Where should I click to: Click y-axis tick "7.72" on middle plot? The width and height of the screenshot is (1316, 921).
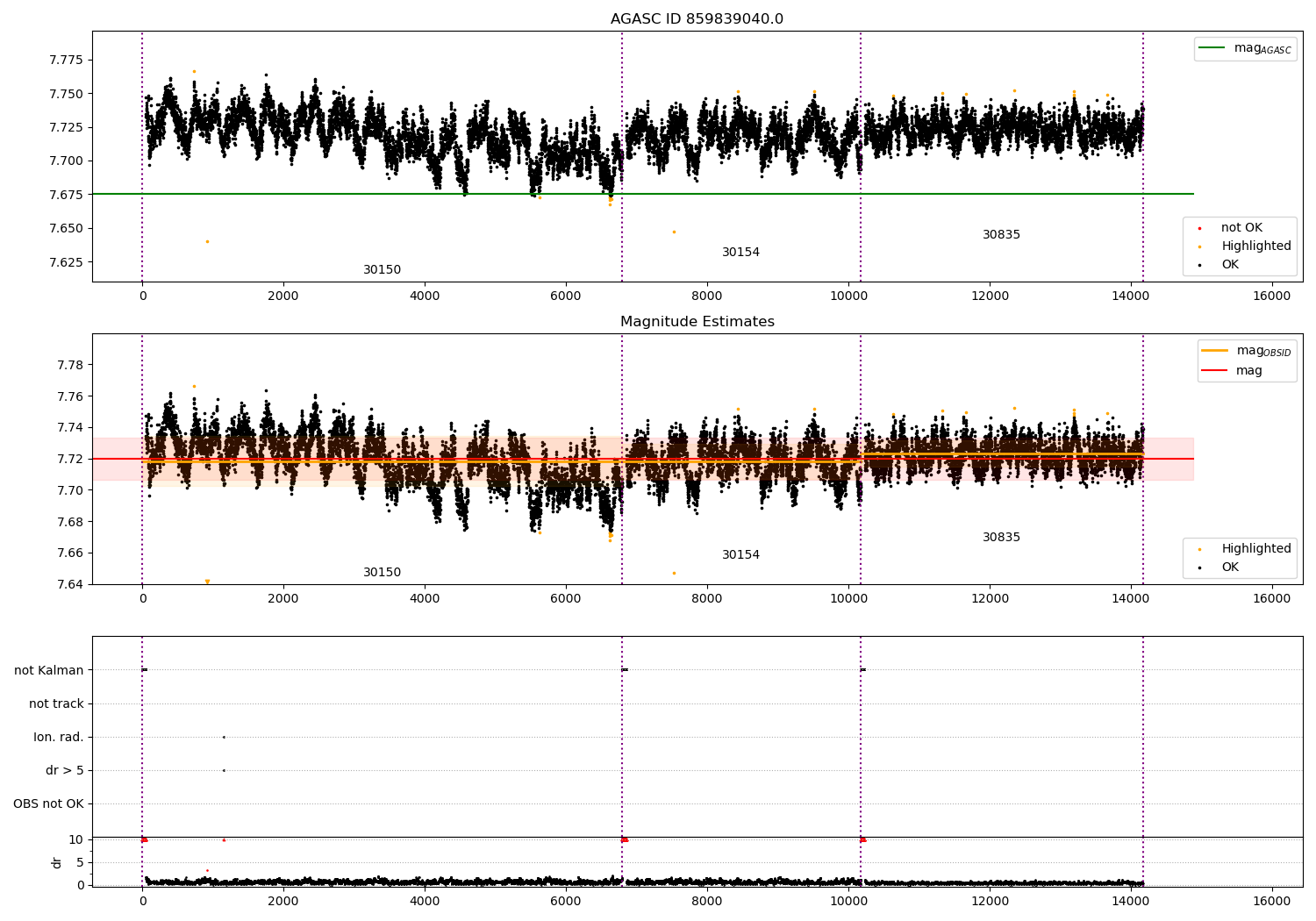tap(70, 459)
